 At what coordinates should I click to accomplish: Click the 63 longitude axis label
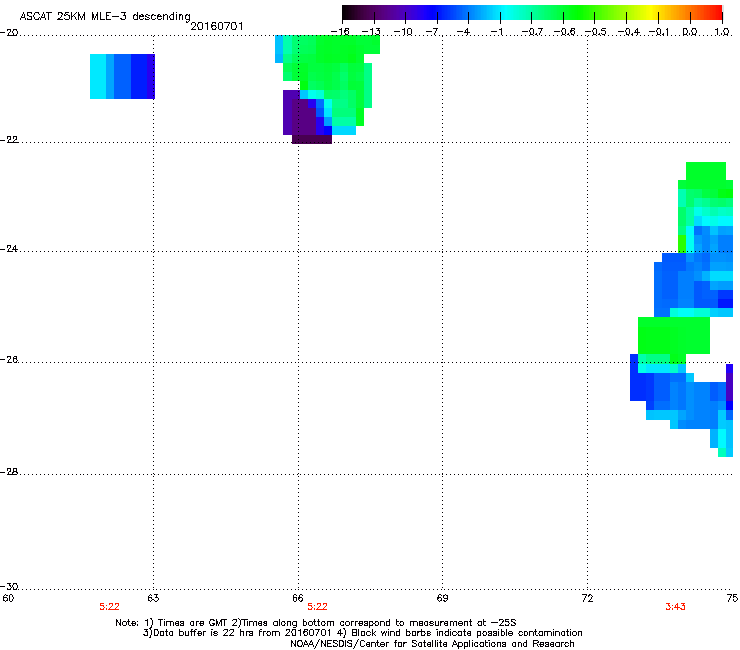pos(153,598)
